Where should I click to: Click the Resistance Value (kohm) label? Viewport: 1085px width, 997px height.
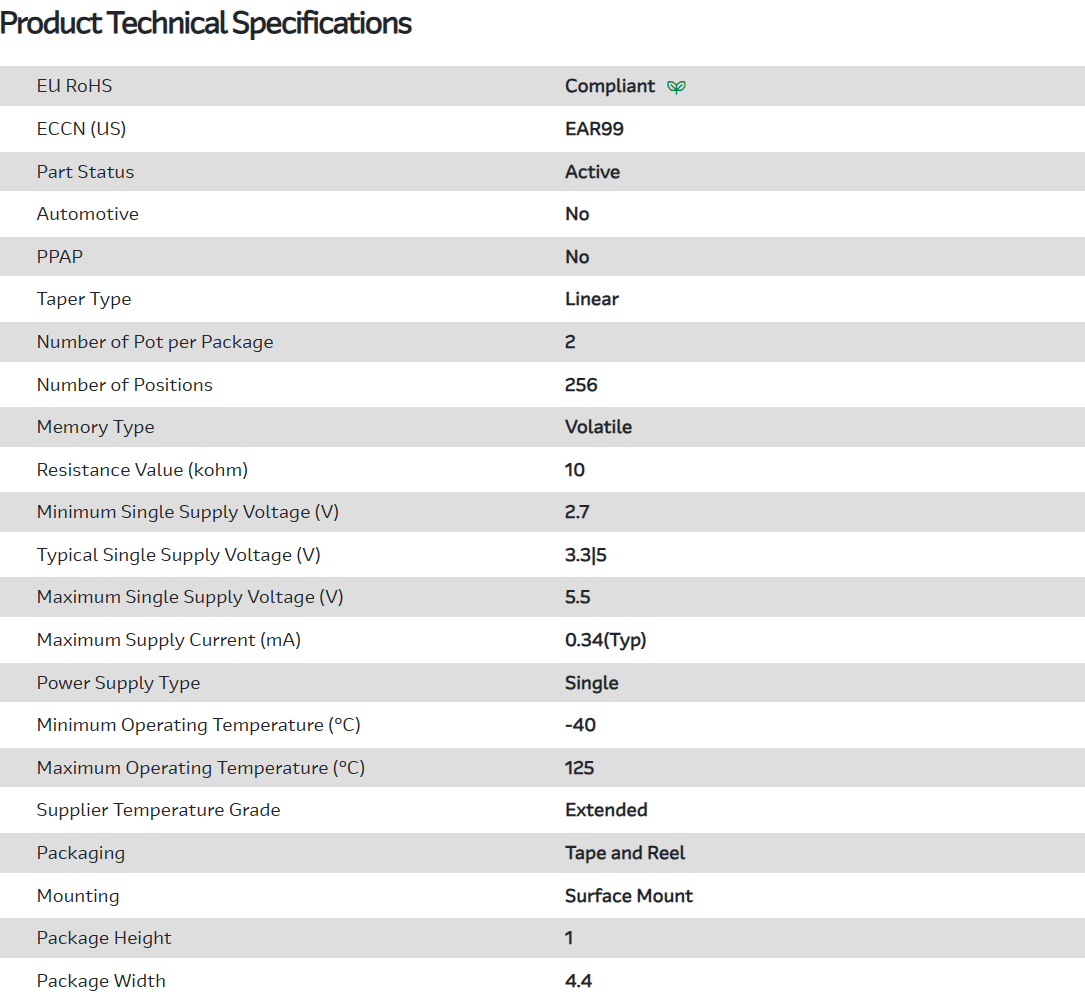coord(142,470)
